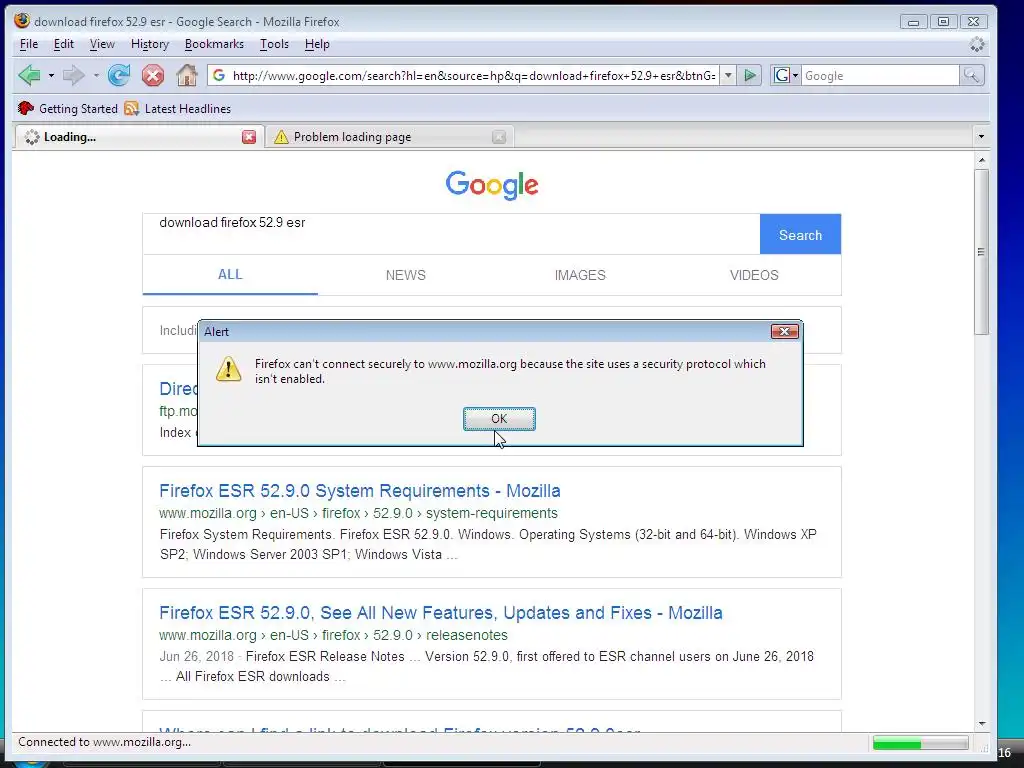Open the Getting Started bookmark
The width and height of the screenshot is (1024, 768).
click(68, 108)
